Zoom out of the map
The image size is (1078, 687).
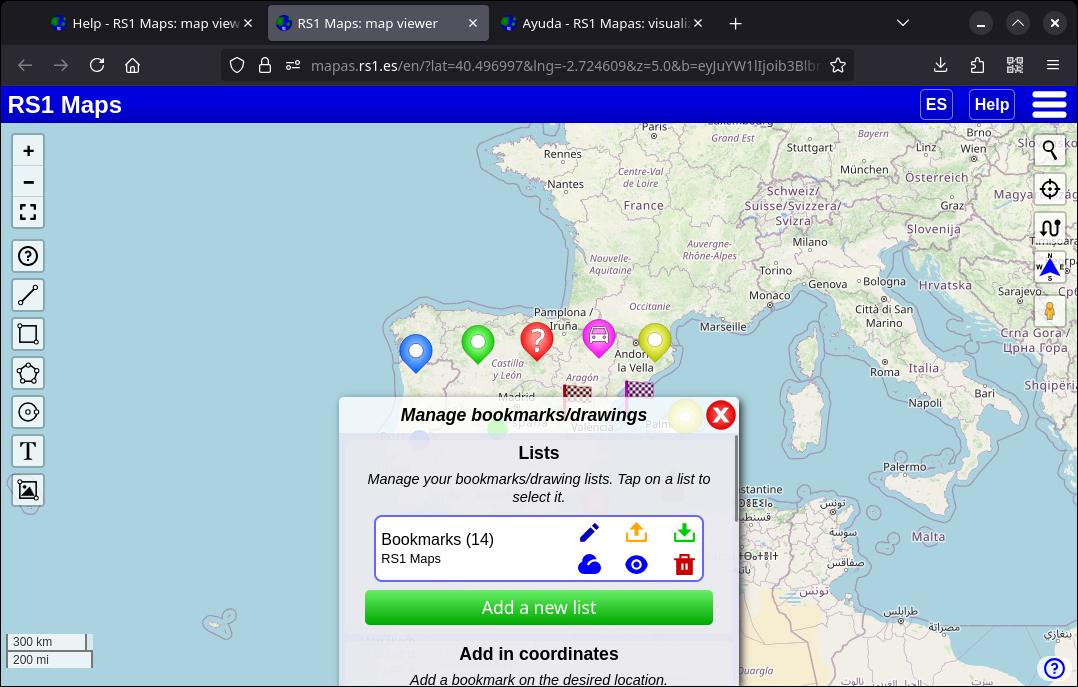click(28, 182)
